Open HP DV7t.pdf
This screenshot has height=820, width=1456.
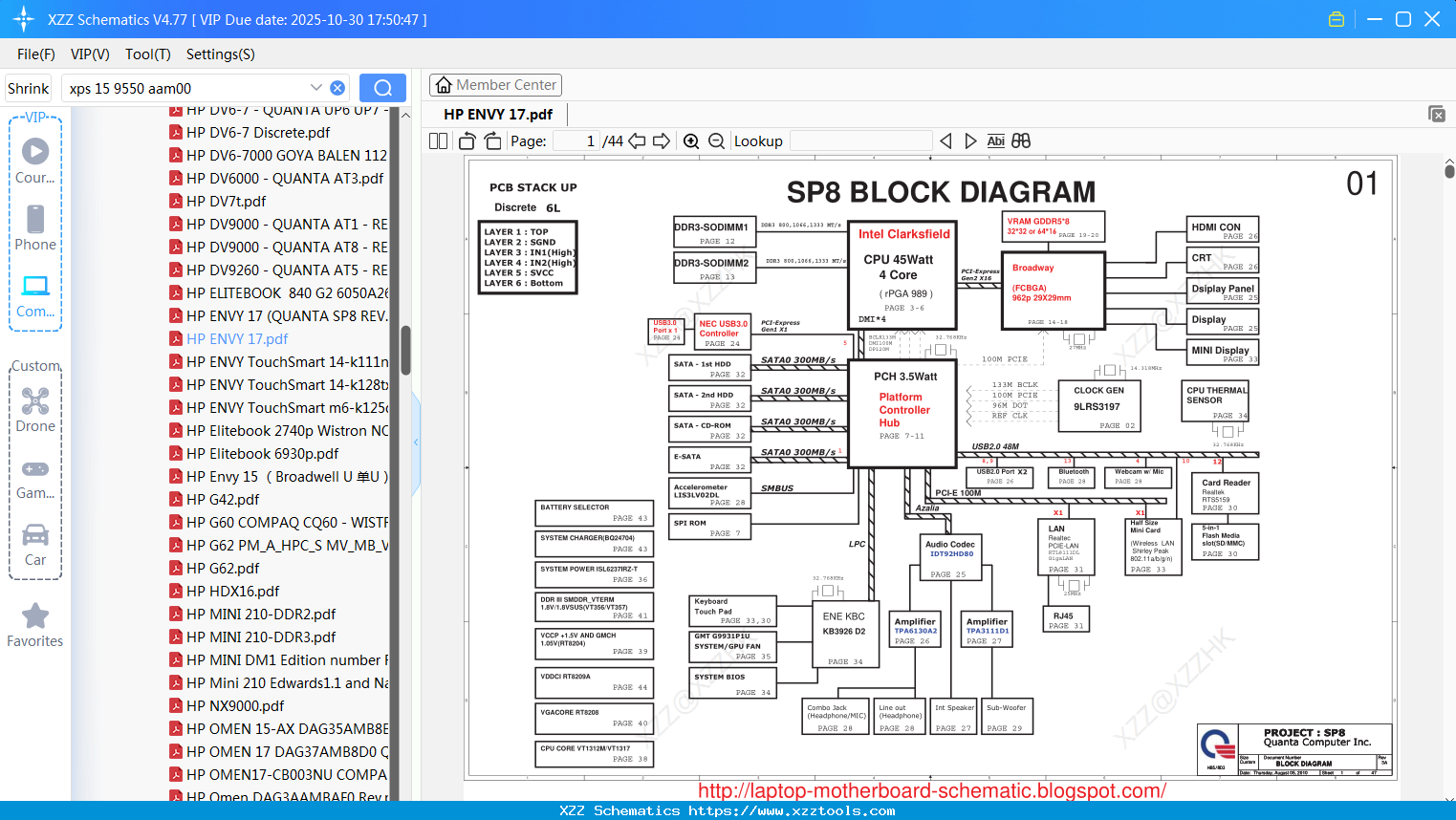click(227, 202)
